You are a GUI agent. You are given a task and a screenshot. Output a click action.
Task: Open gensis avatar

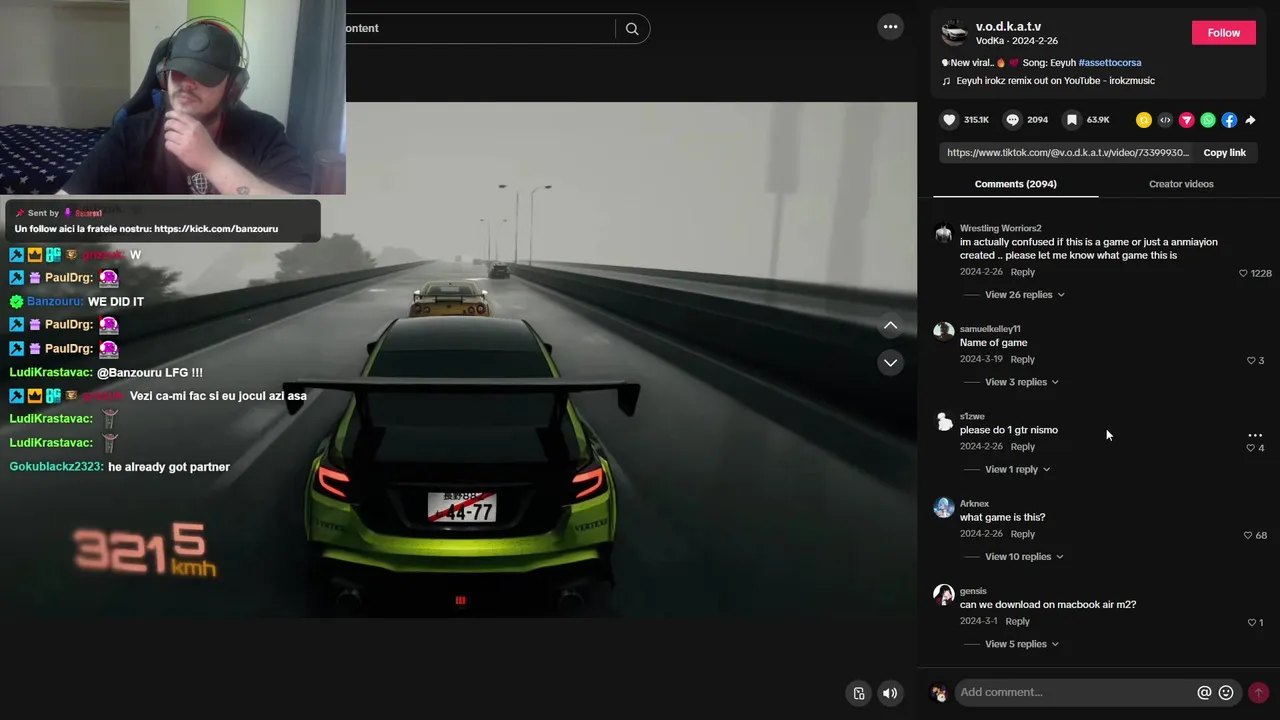(943, 595)
